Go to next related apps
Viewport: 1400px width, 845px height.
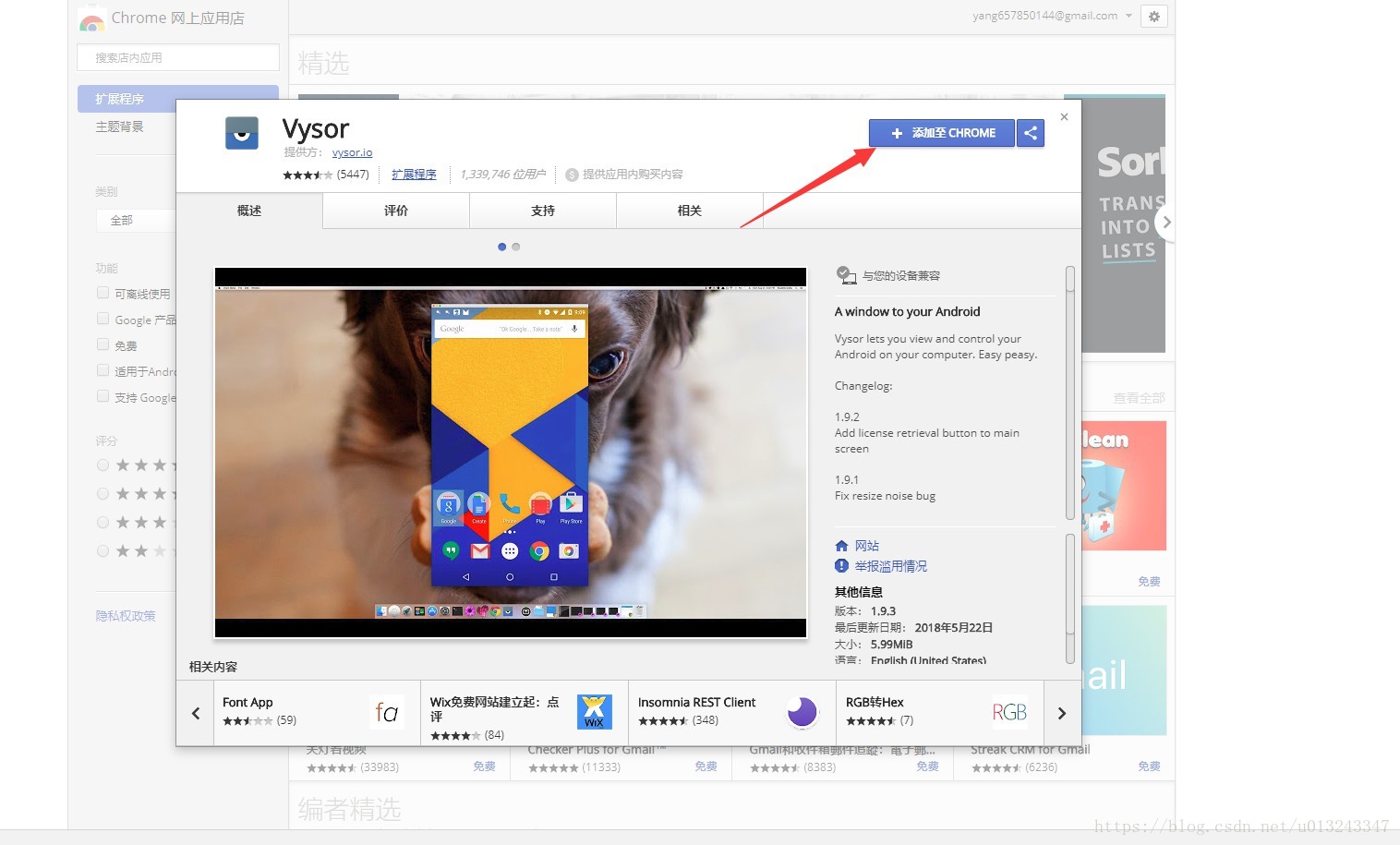1062,713
